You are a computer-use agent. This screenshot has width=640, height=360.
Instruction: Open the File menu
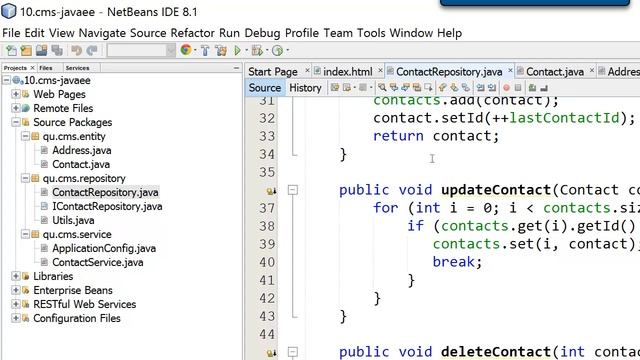click(x=11, y=33)
